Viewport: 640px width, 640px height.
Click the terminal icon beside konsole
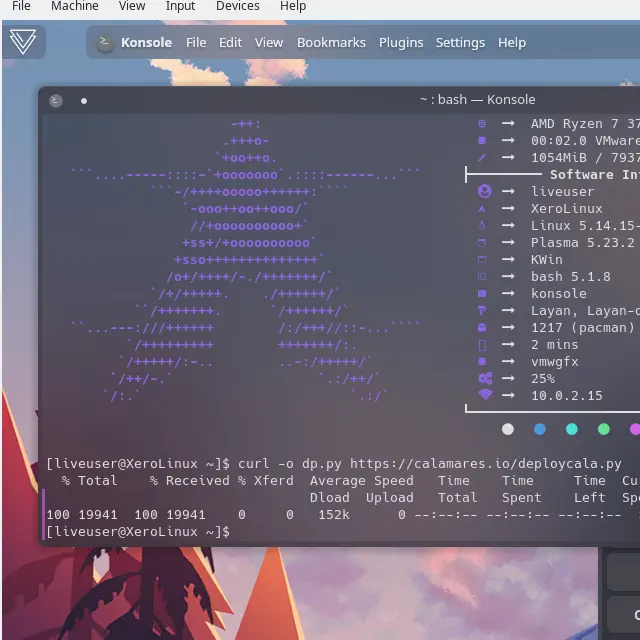tap(482, 293)
